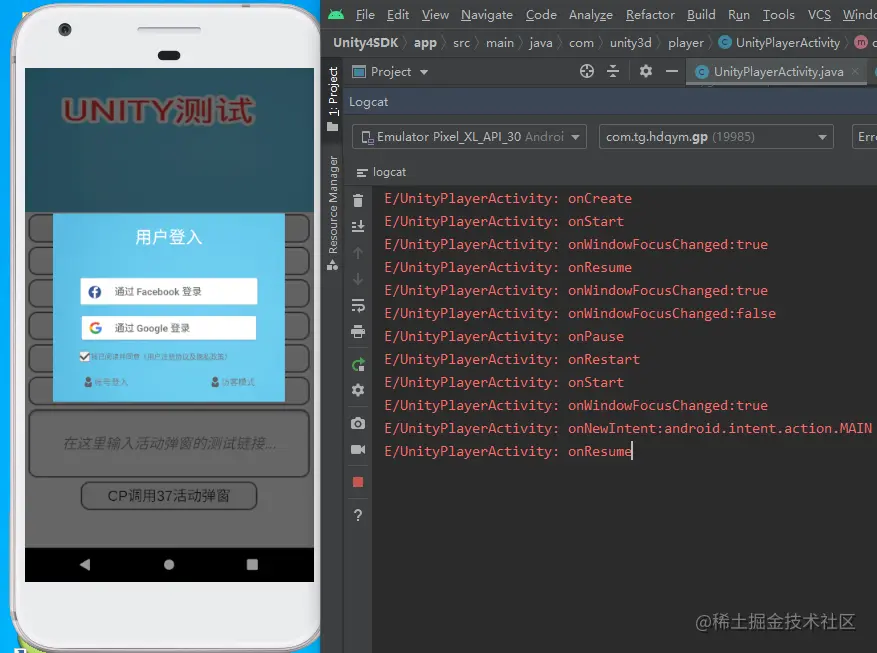877x653 pixels.
Task: Open the Emulator Pixel_XL_API_30 device dropdown
Action: (469, 137)
